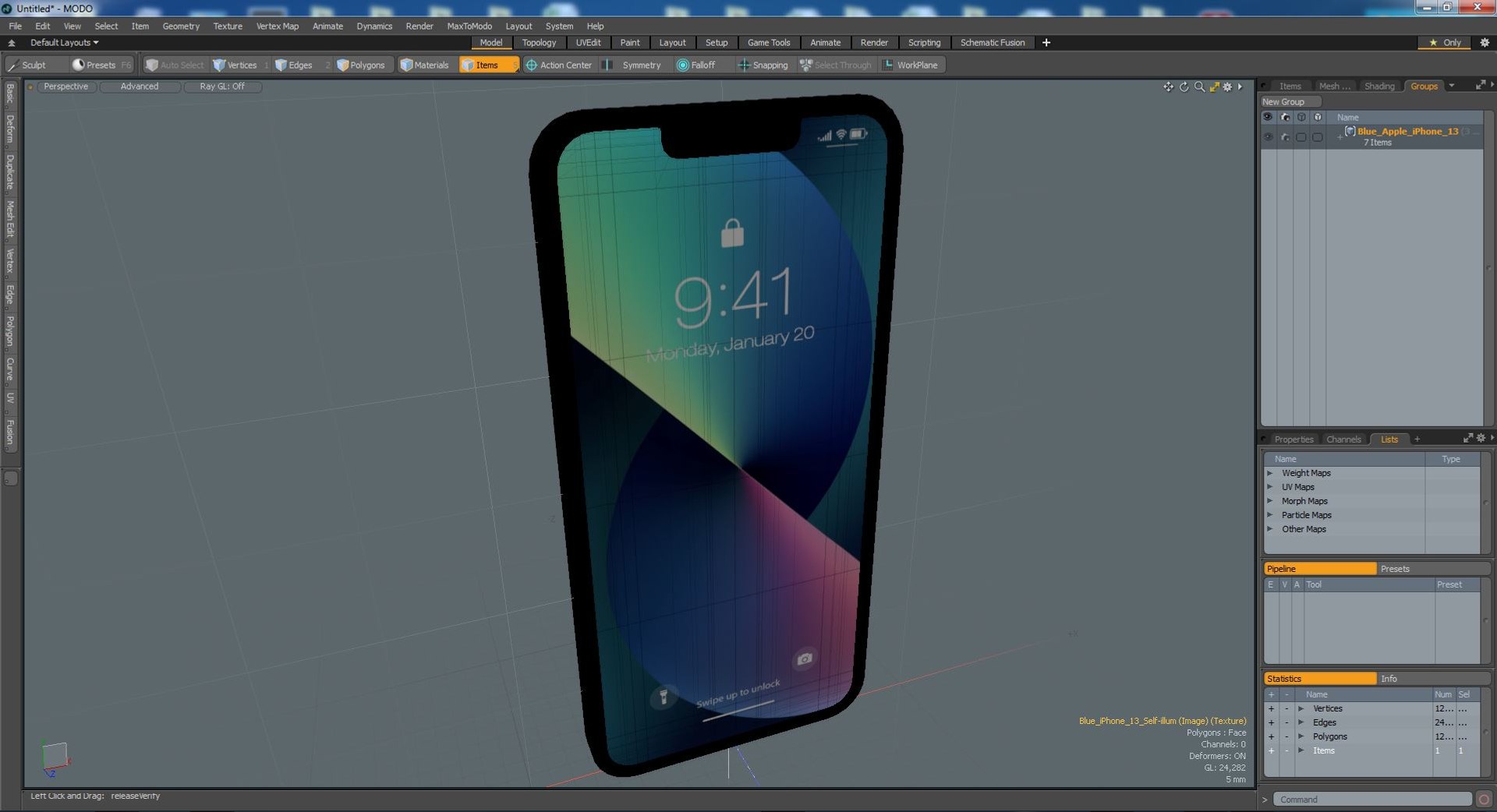The image size is (1497, 812).
Task: Toggle render visibility for Blue_Apple_iPhone_13 group
Action: [x=1285, y=137]
